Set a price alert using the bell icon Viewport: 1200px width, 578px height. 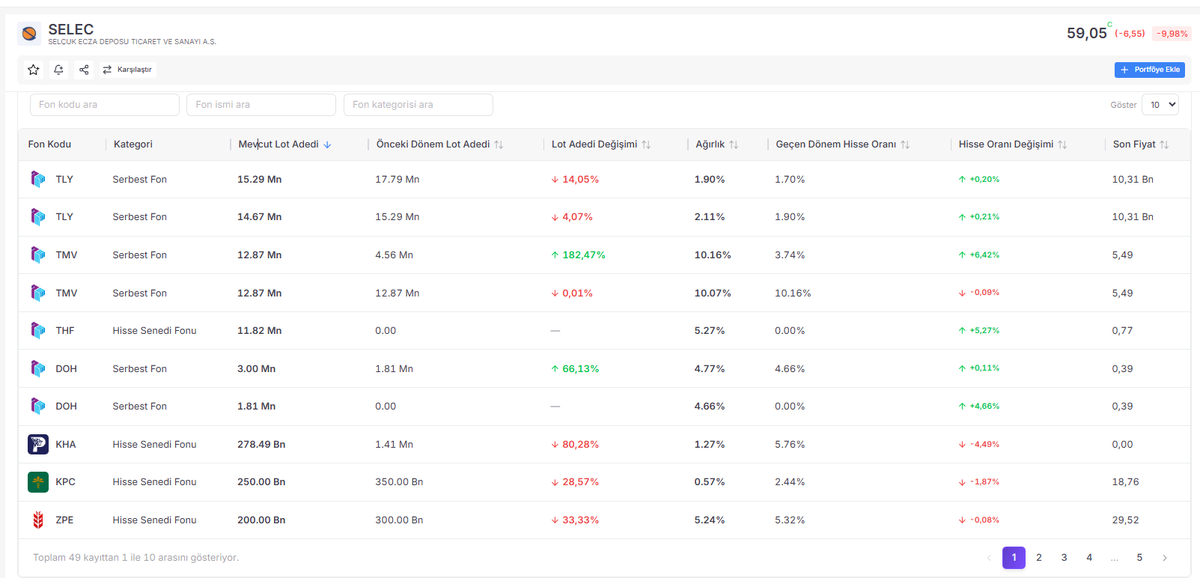[x=59, y=70]
